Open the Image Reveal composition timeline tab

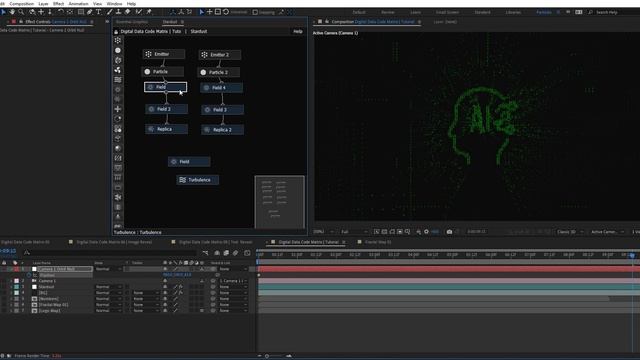[x=114, y=242]
